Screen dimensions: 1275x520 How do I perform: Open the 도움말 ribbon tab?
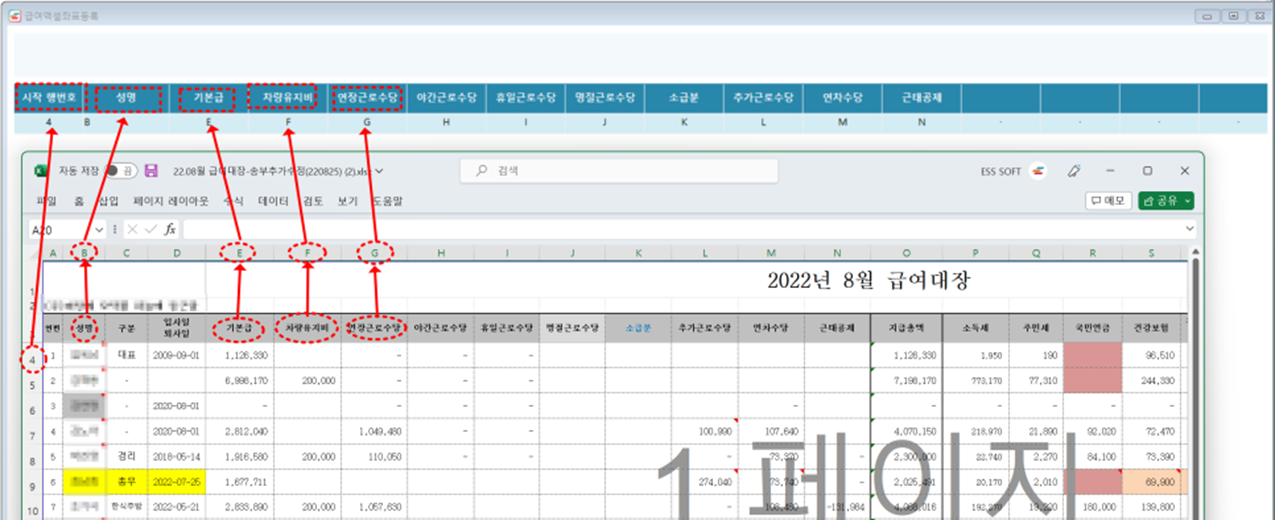(x=386, y=201)
